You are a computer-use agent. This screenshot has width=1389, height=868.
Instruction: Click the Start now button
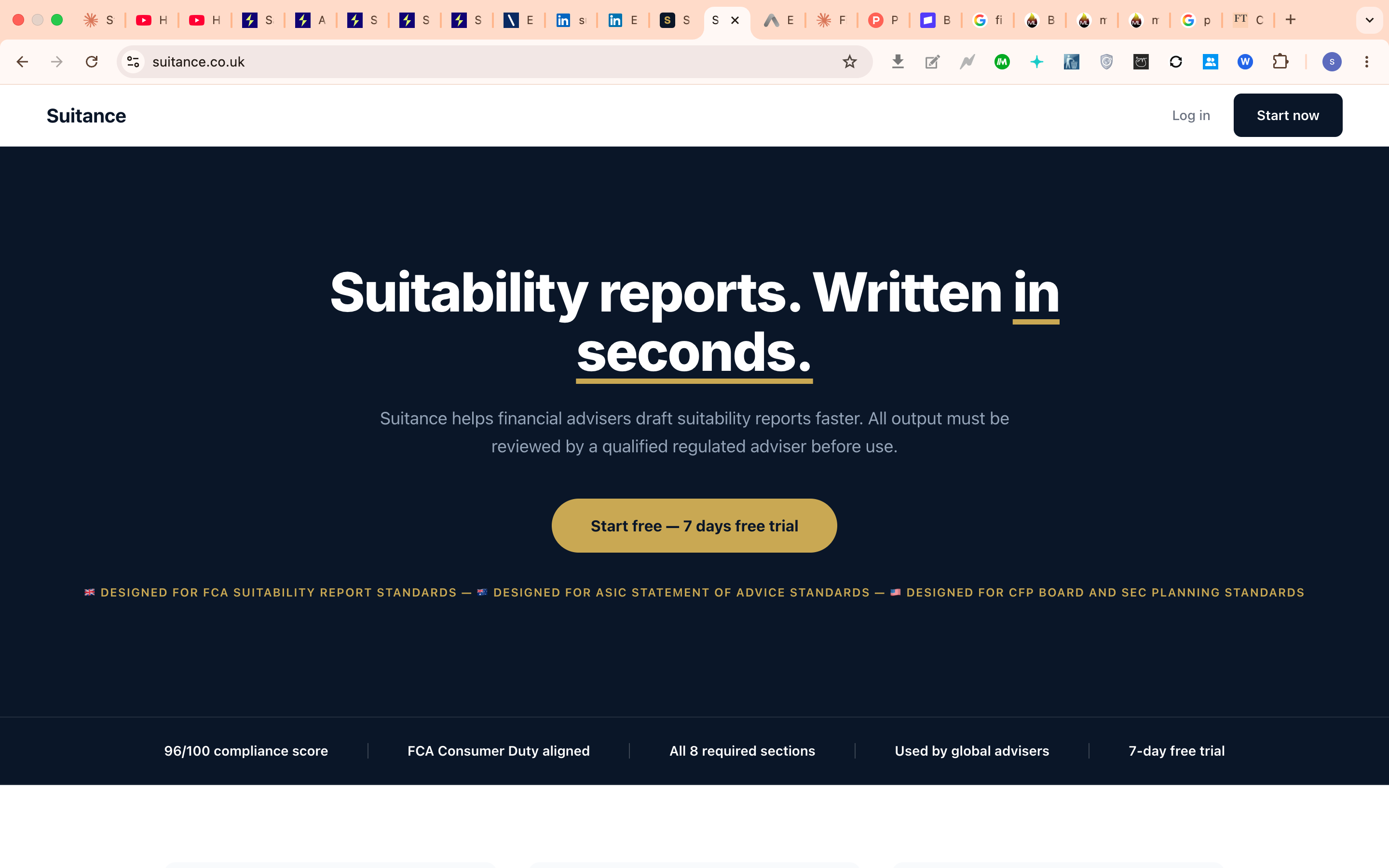(1287, 115)
